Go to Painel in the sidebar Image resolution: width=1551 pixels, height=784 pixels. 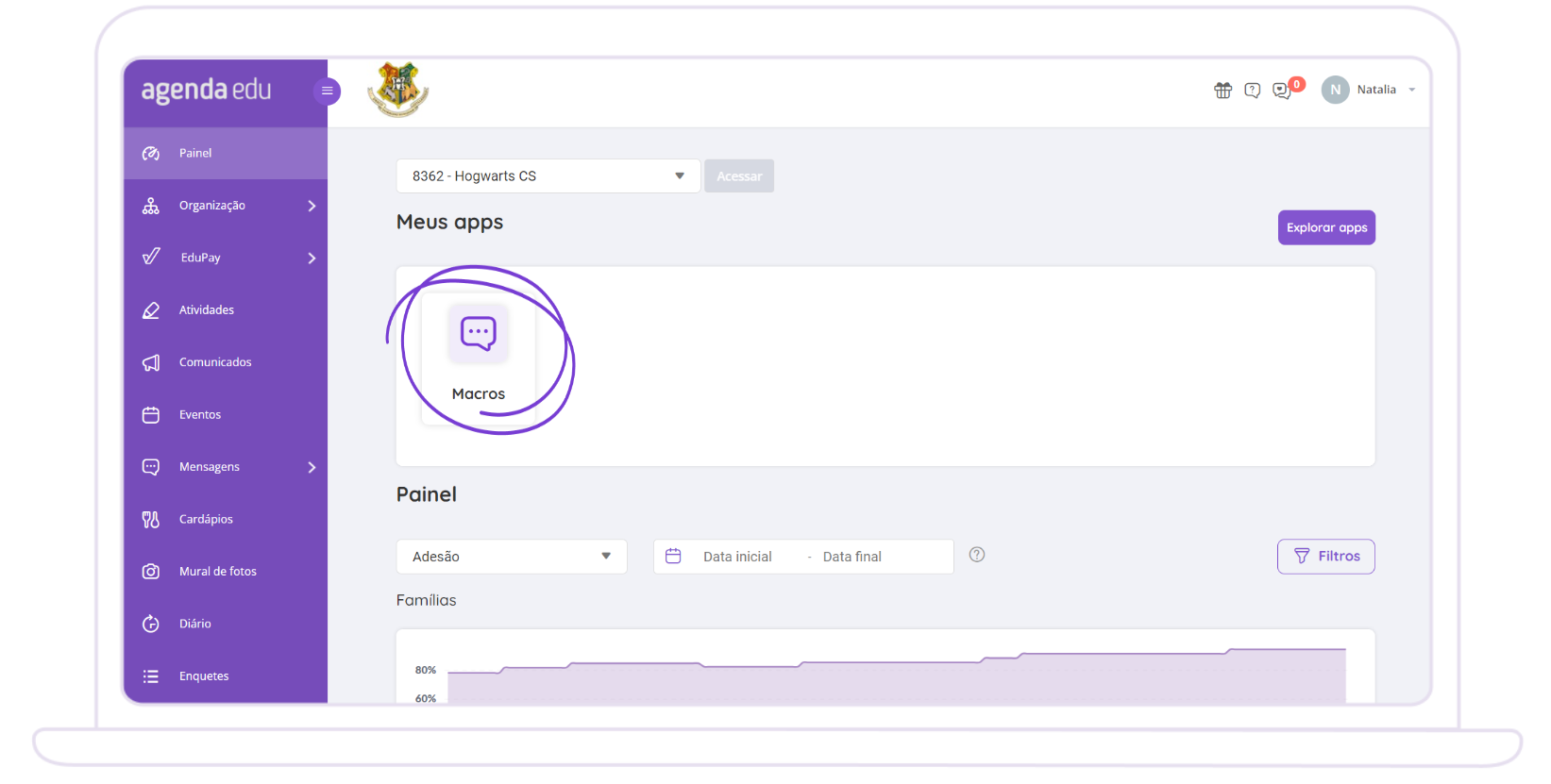[x=226, y=153]
